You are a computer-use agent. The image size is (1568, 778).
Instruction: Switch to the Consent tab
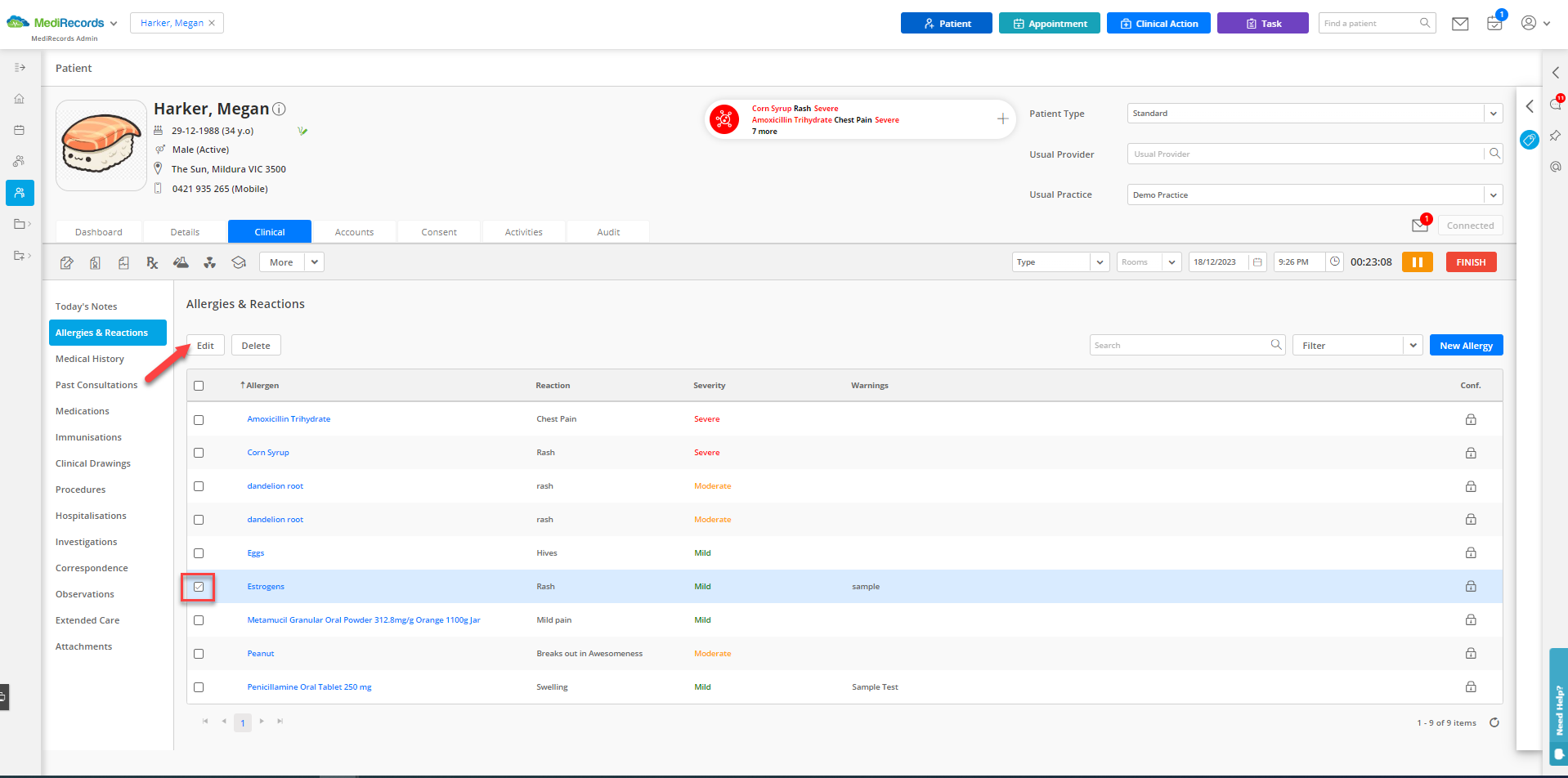439,232
